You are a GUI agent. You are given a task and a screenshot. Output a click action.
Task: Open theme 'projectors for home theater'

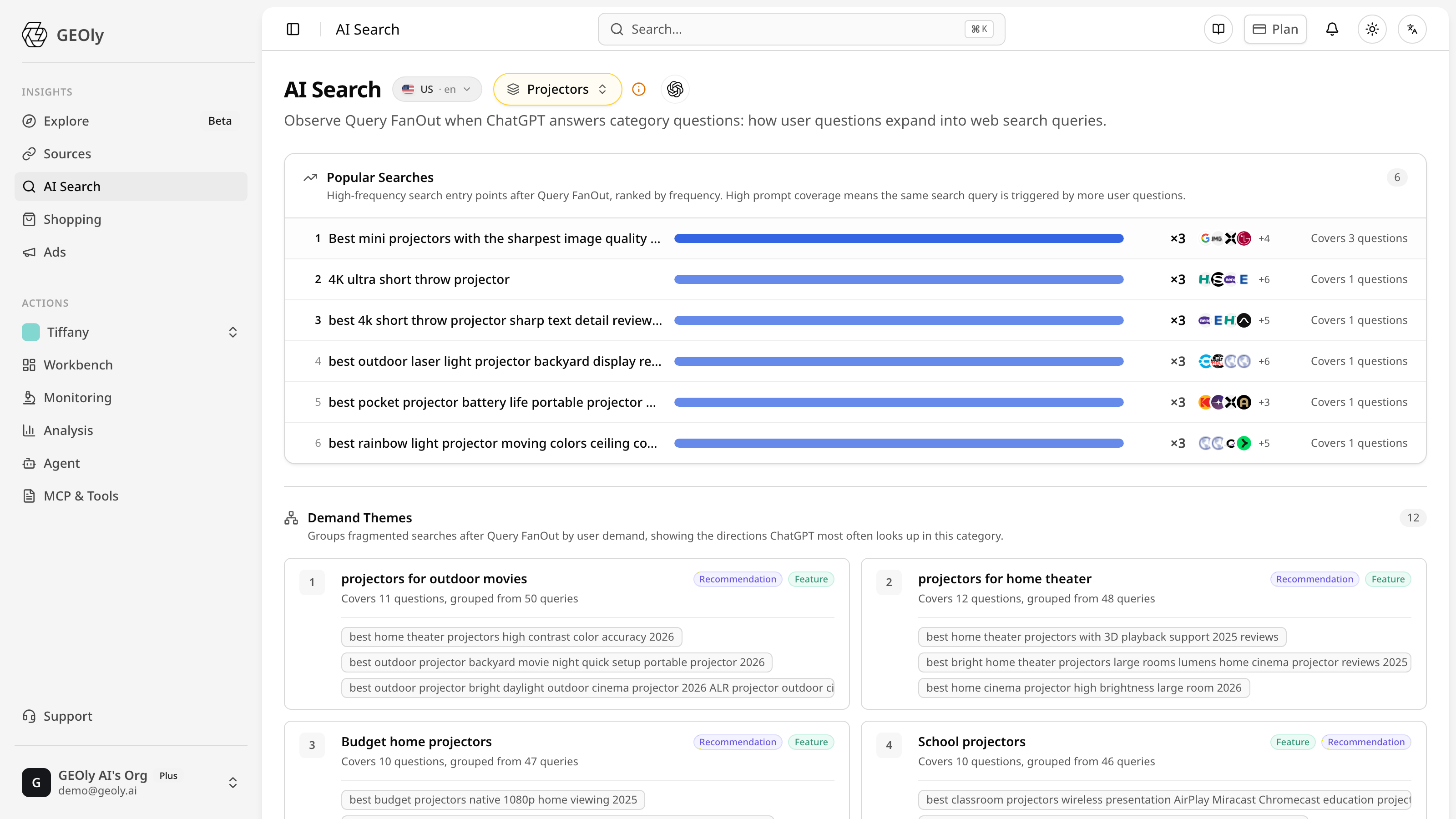[1004, 579]
